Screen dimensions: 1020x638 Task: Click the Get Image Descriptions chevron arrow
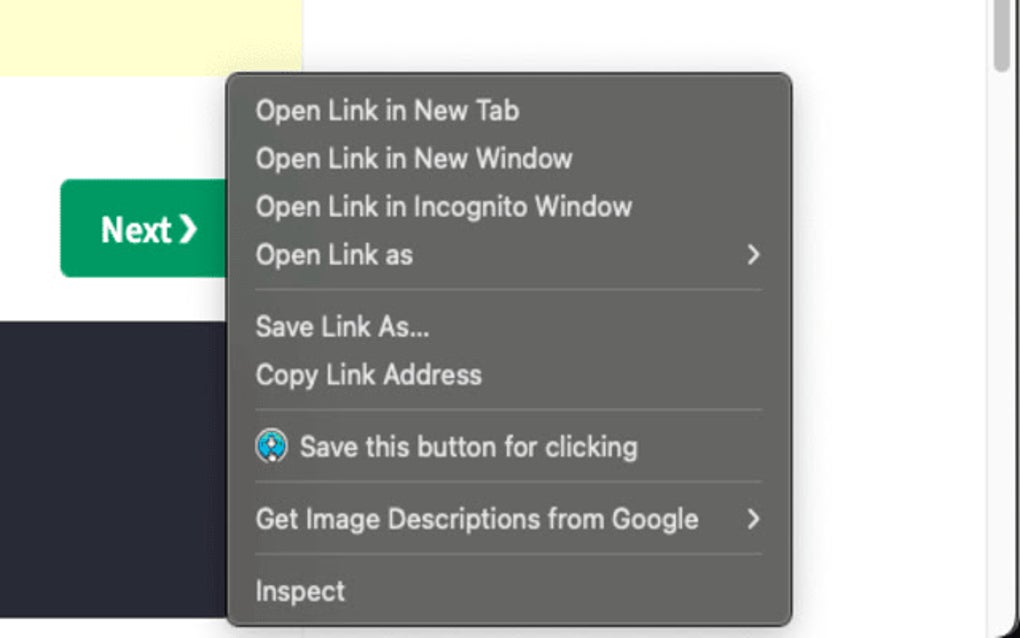coord(753,519)
